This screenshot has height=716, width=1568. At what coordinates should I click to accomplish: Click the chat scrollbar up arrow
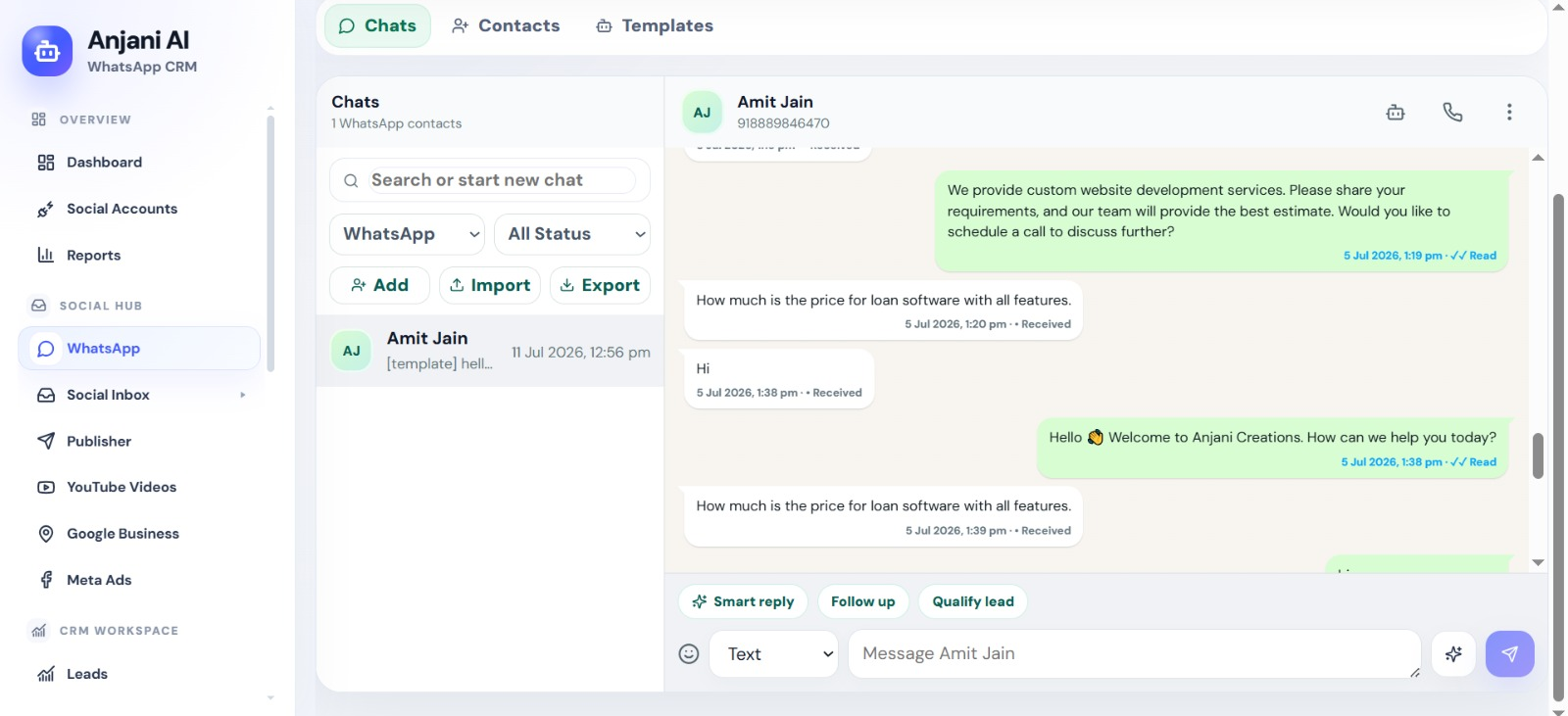click(x=1538, y=157)
